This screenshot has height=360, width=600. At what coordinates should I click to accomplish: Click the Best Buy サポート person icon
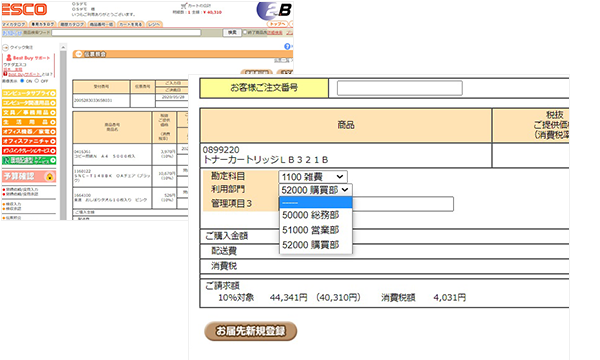pos(9,58)
